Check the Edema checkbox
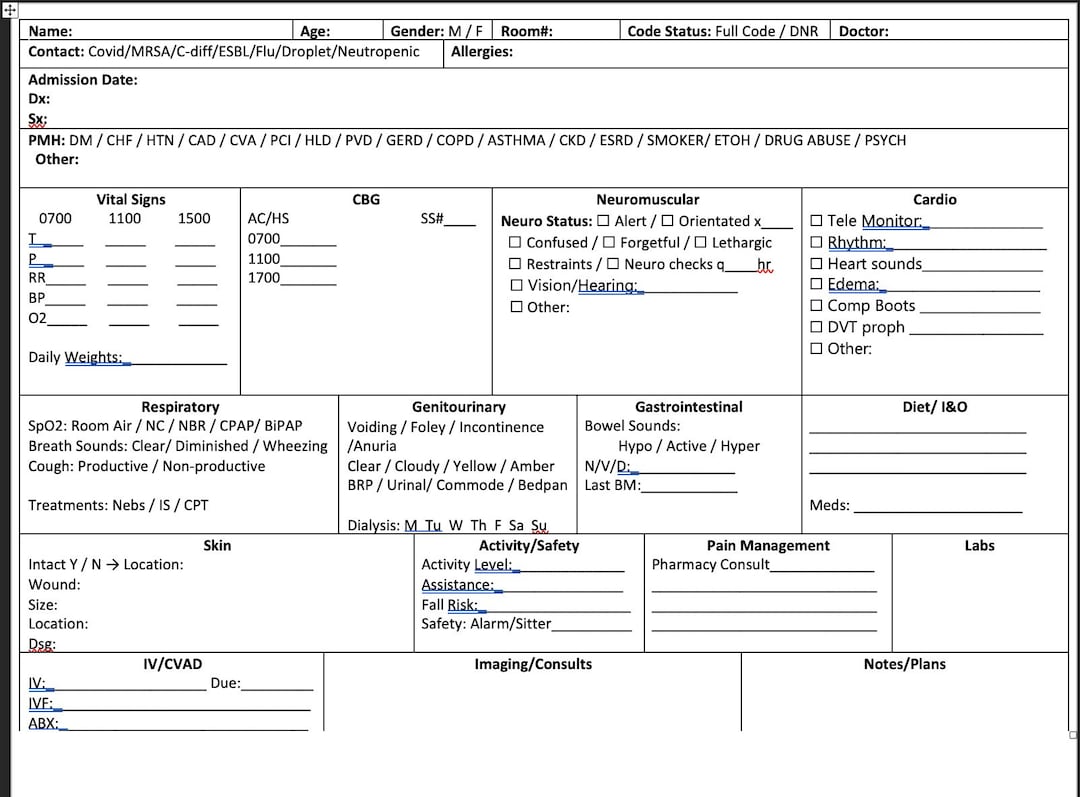 pyautogui.click(x=817, y=284)
